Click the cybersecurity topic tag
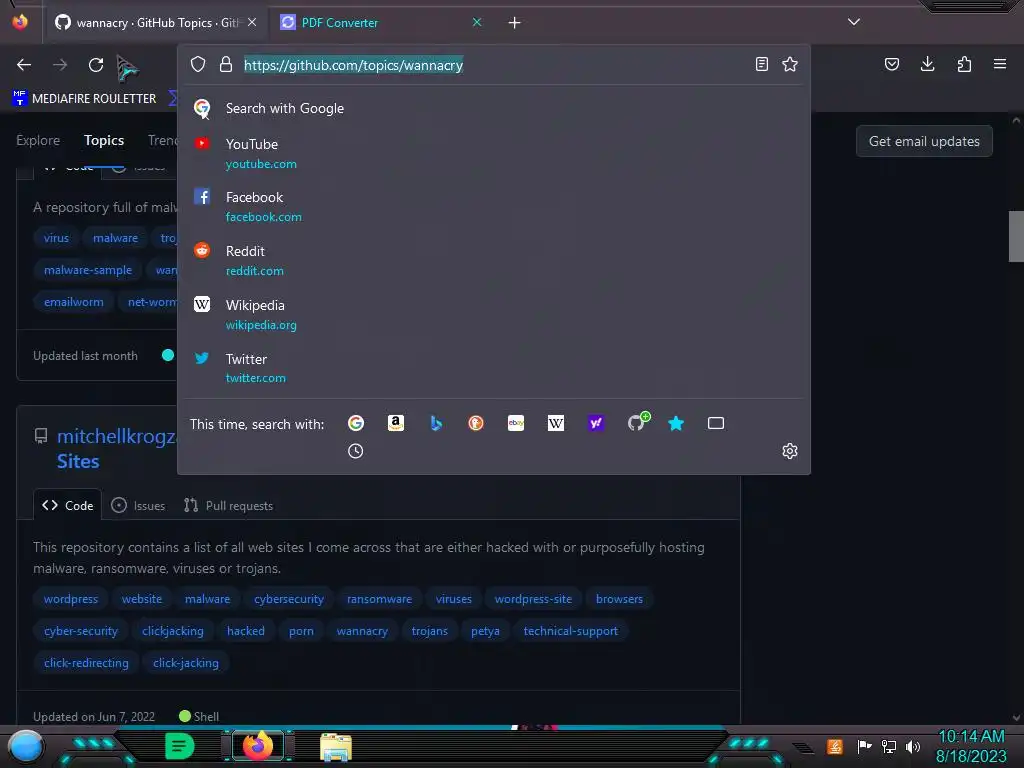1024x768 pixels. click(x=289, y=599)
